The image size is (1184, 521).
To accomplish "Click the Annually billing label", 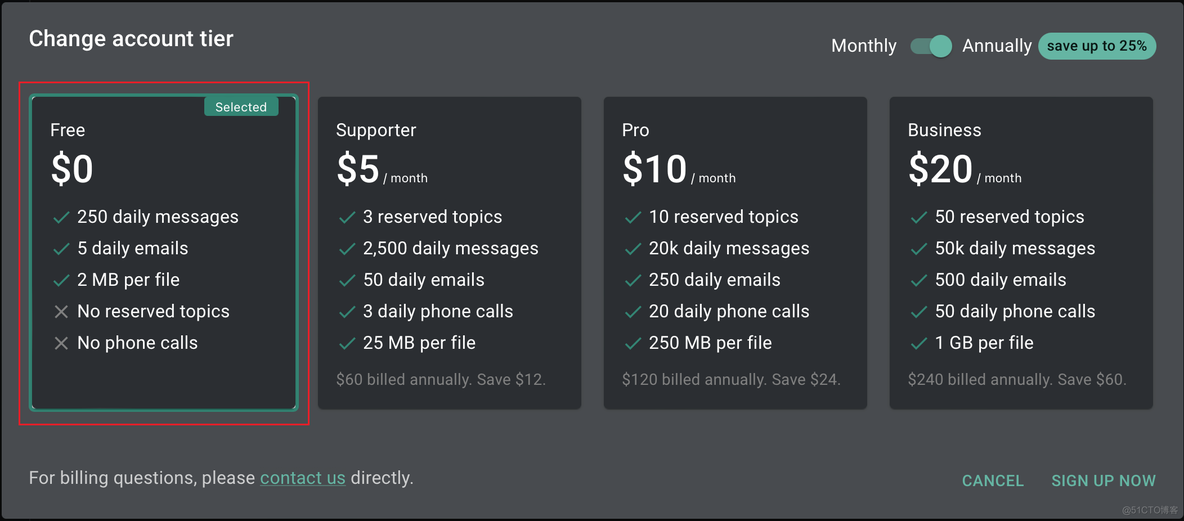I will pos(996,46).
